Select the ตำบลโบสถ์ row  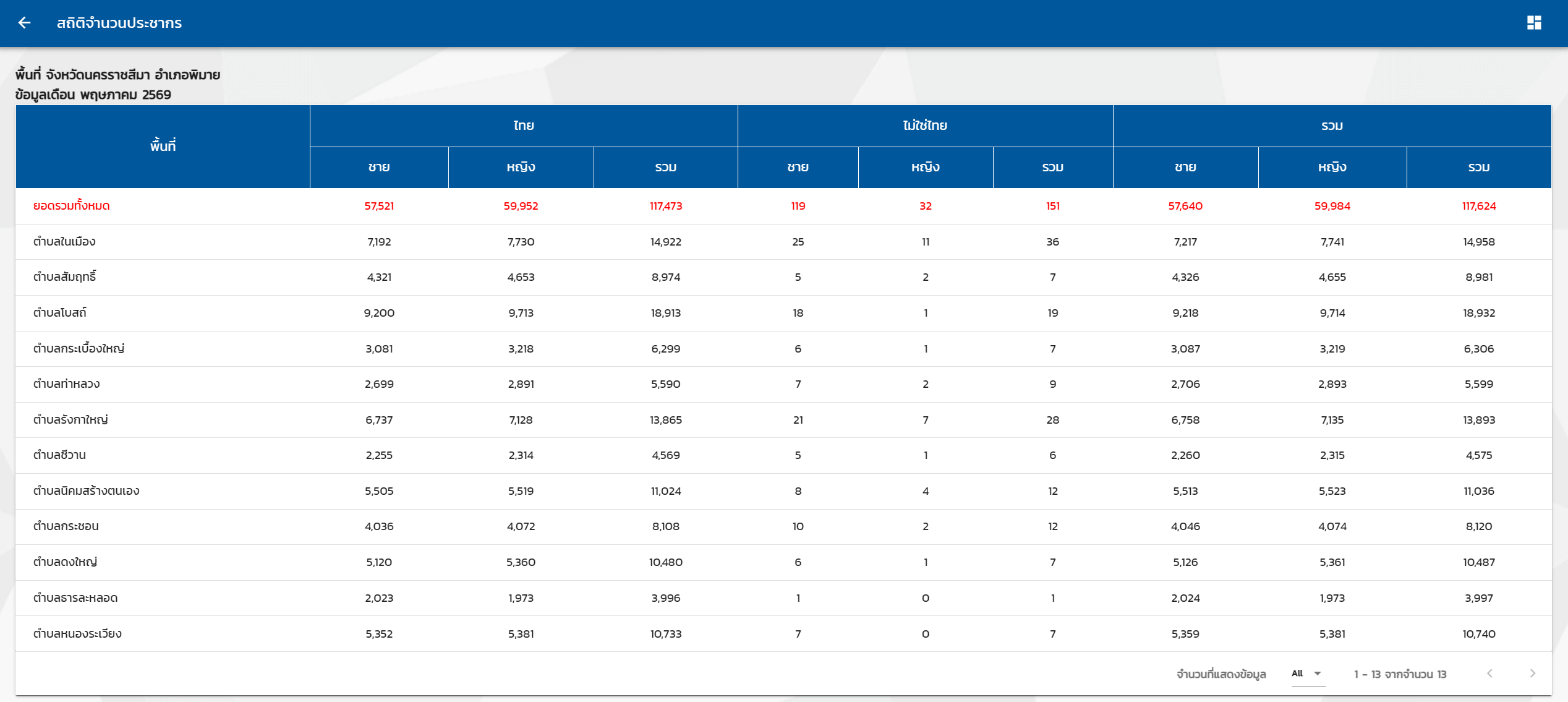click(x=783, y=313)
